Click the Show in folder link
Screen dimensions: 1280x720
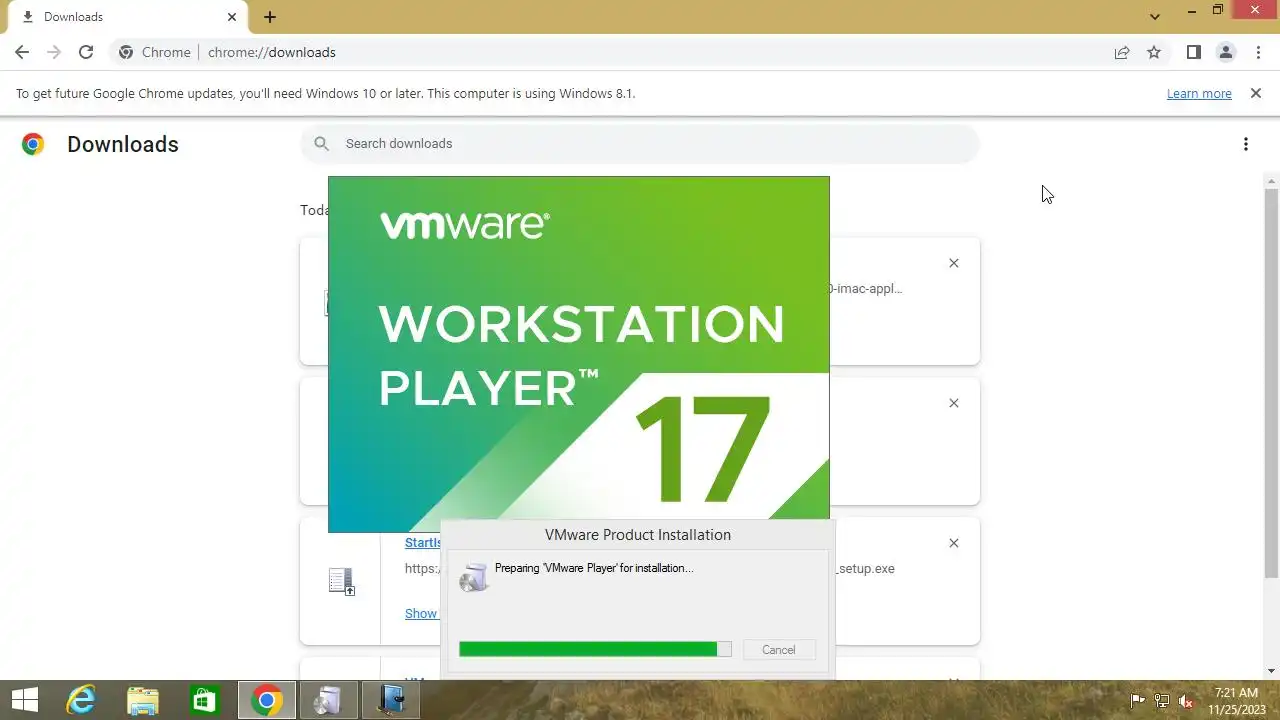[x=421, y=613]
